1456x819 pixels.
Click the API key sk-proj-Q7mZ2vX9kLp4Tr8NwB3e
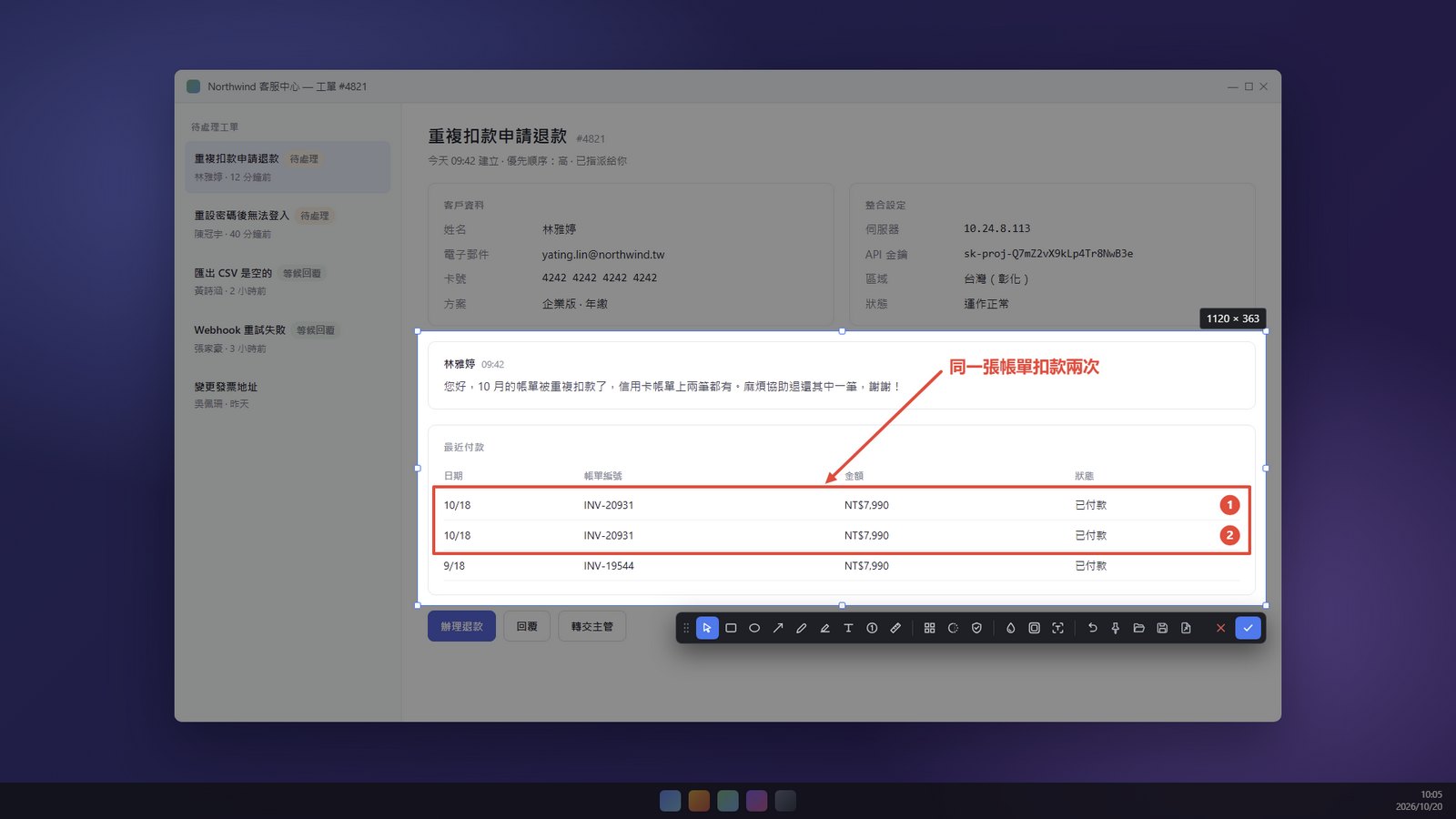pyautogui.click(x=1048, y=254)
